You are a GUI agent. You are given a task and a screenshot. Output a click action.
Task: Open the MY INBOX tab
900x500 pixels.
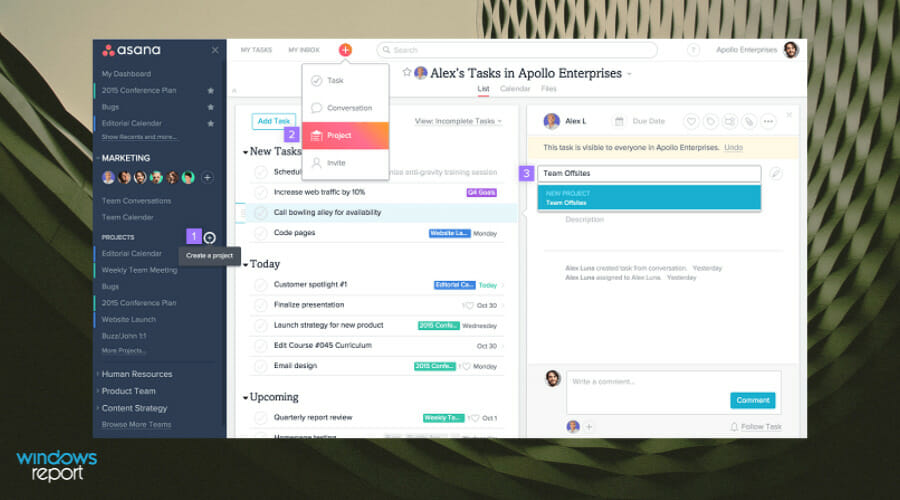point(304,50)
